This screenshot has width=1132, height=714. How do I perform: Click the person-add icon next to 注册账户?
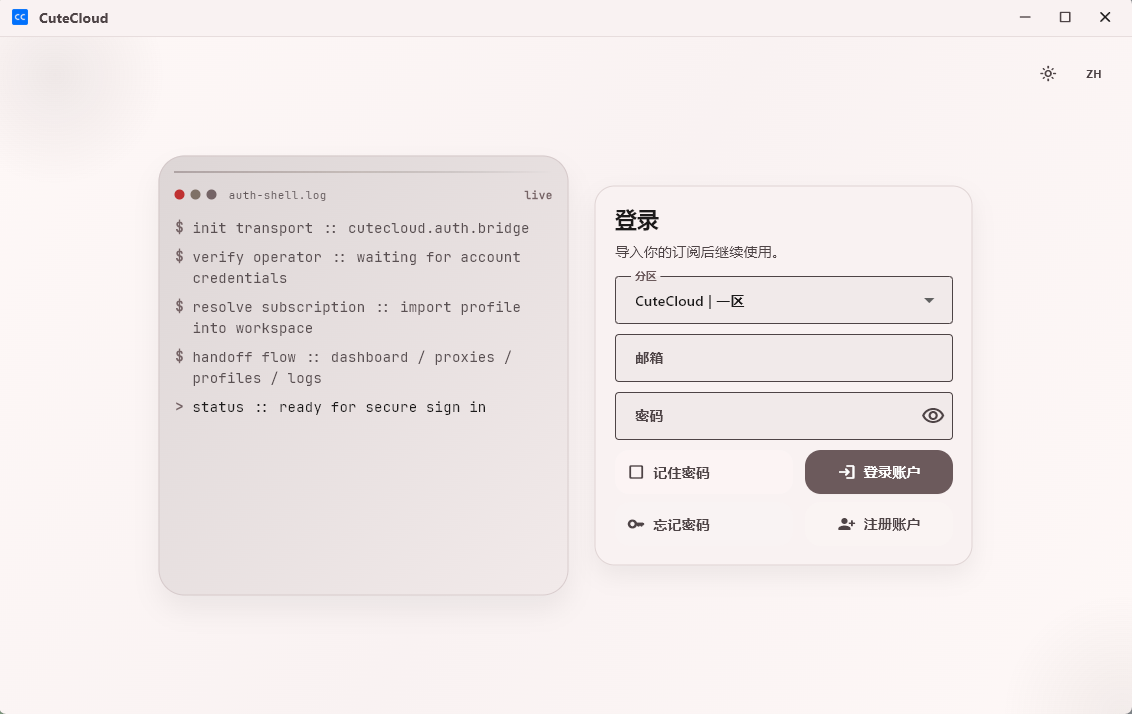click(845, 523)
